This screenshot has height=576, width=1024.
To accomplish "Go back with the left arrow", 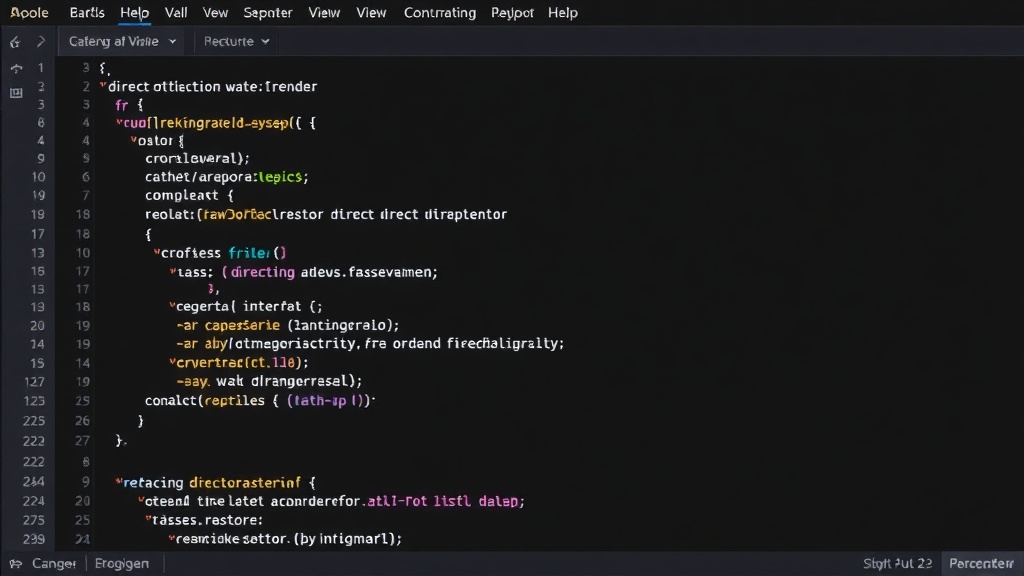I will [15, 42].
